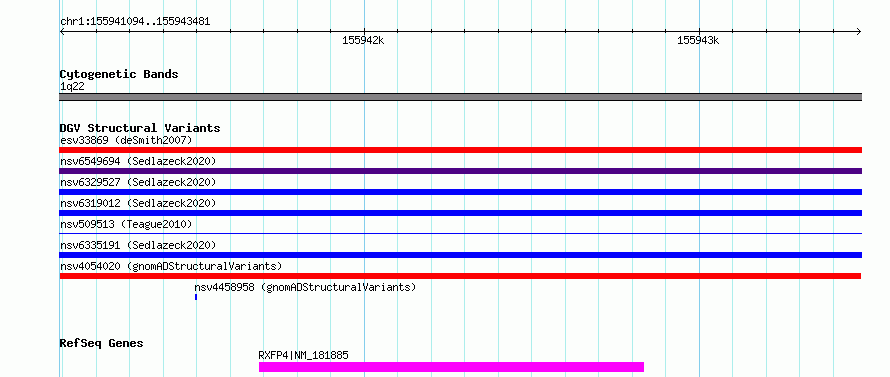Image resolution: width=890 pixels, height=377 pixels.
Task: Open the RXFP4|NM_181885 gene label
Action: pyautogui.click(x=303, y=356)
